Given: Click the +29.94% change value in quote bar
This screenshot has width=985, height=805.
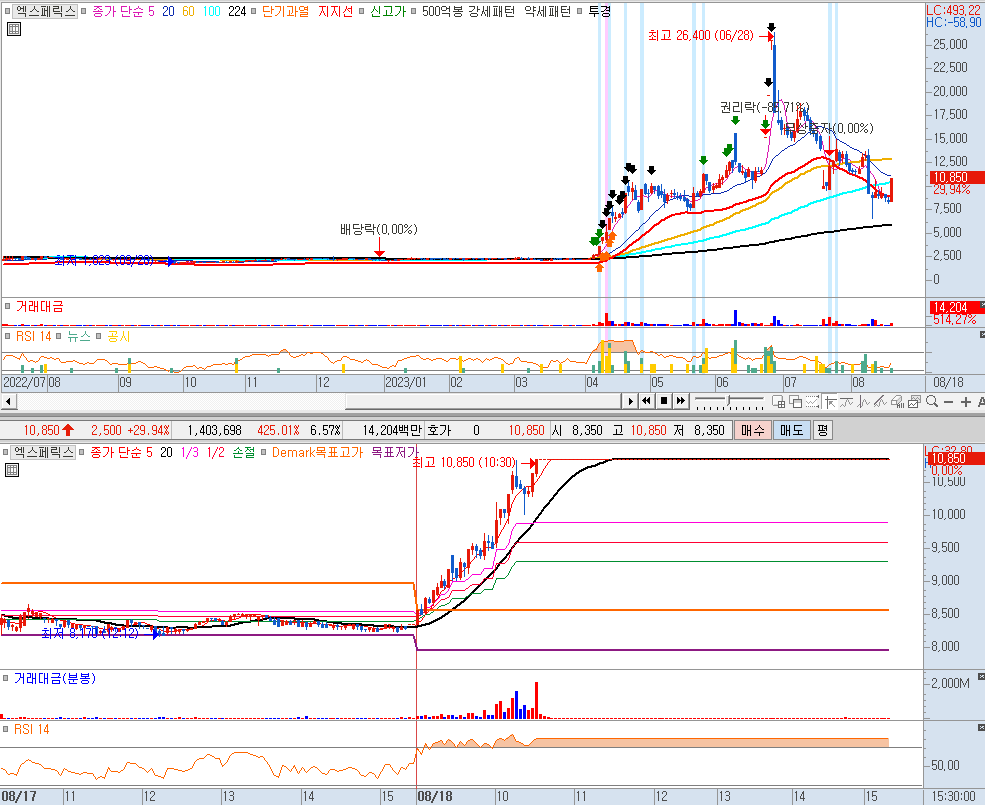Looking at the screenshot, I should pyautogui.click(x=148, y=430).
